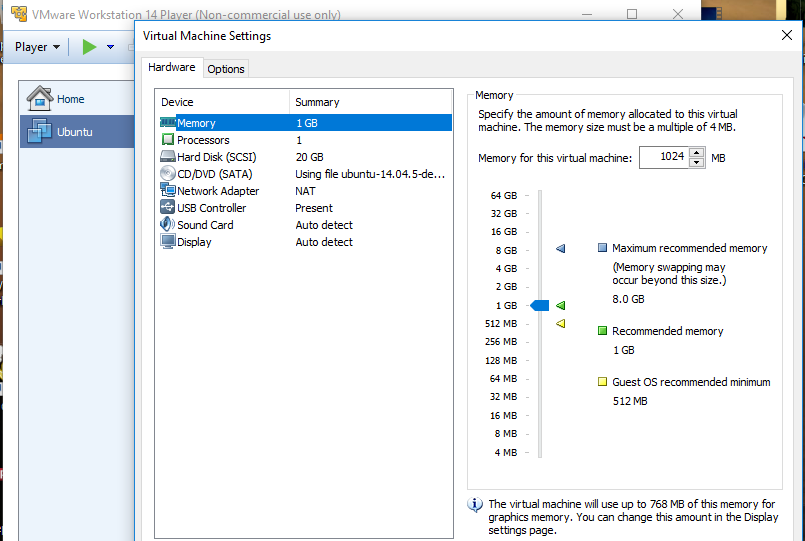
Task: Select the Hard Disk (SCSI) row
Action: tap(305, 157)
